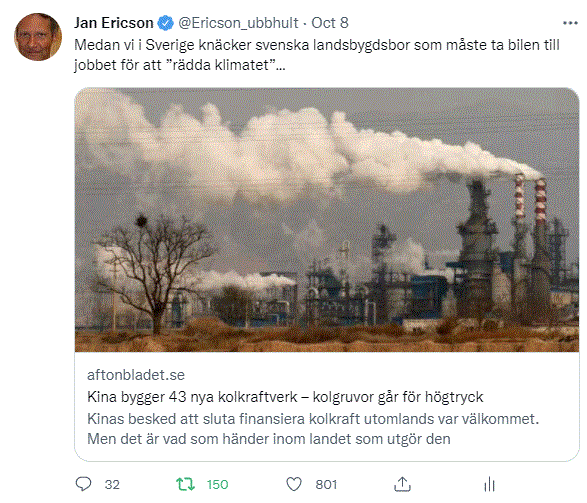This screenshot has height=503, width=587.
Task: Open Jan Ericson's profile picture
Action: (38, 37)
